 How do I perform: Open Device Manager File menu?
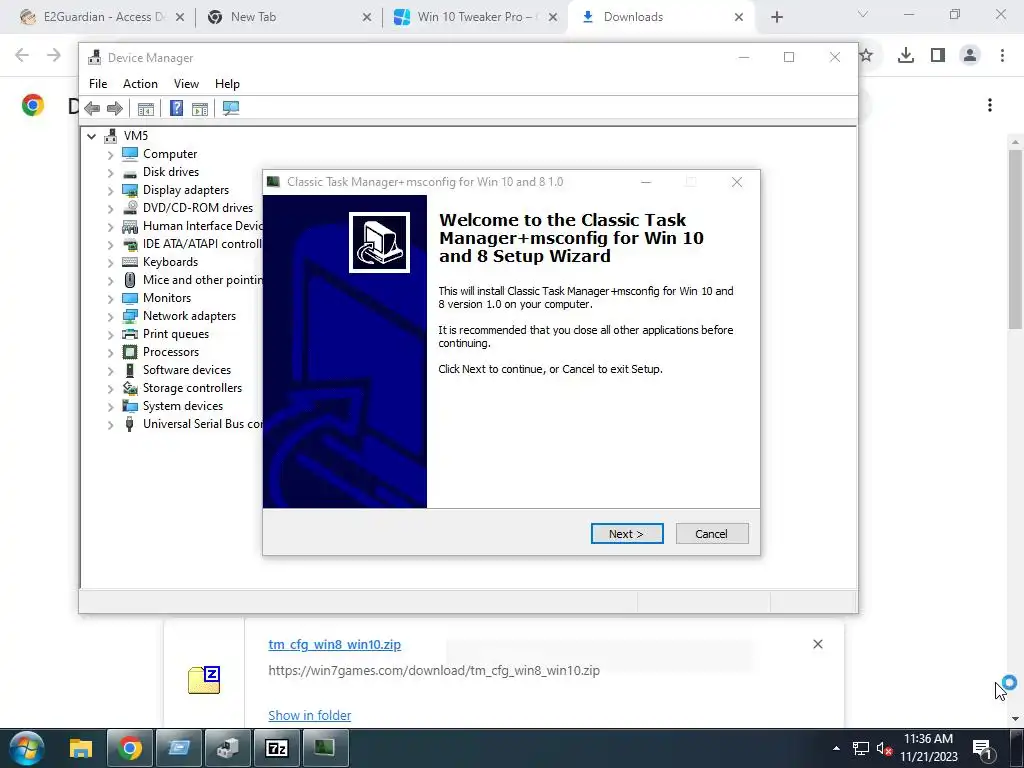click(98, 84)
